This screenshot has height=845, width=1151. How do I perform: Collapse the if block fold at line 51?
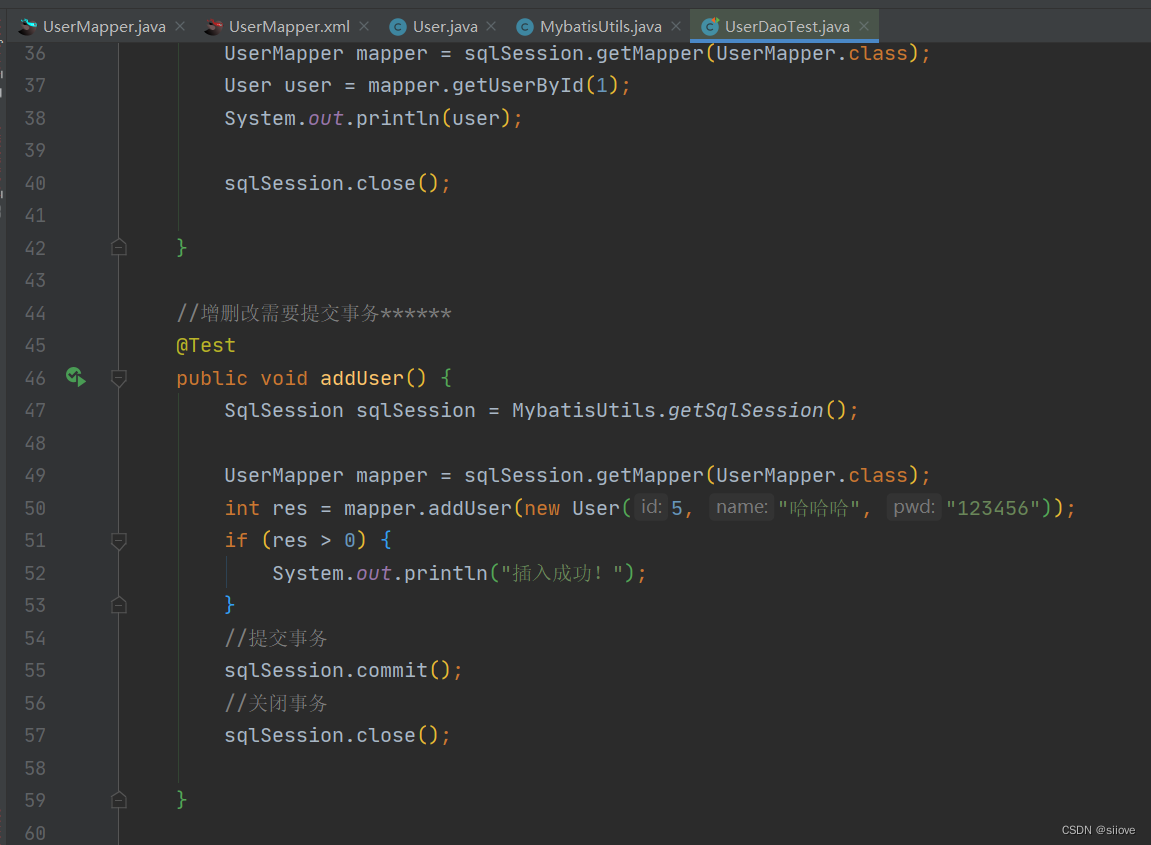click(118, 541)
